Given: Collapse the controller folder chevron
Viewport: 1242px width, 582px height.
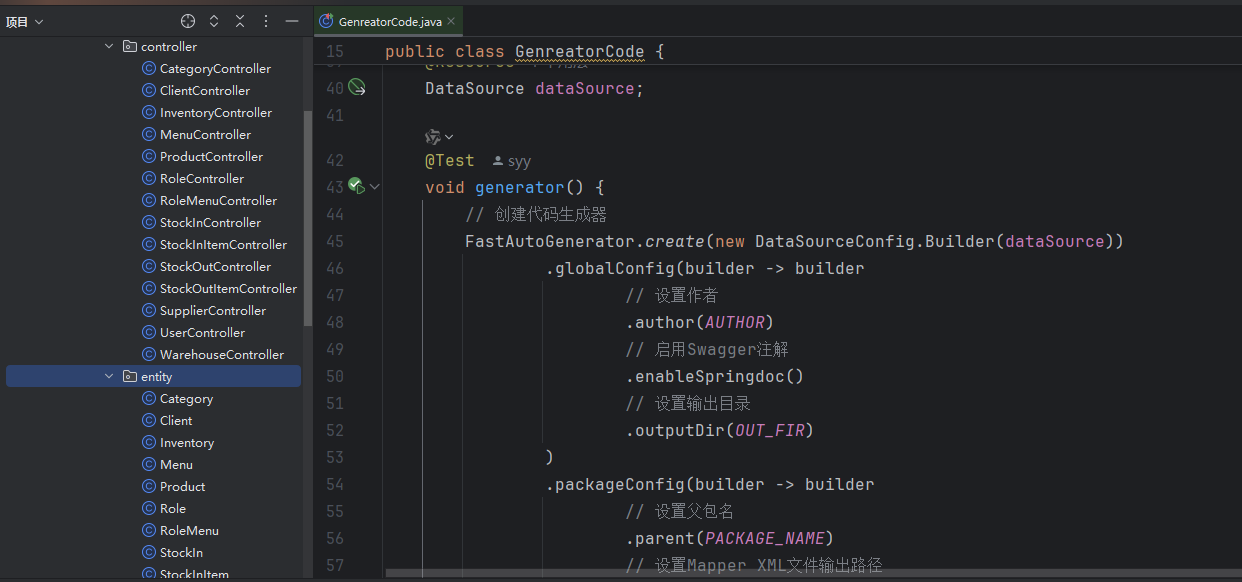Looking at the screenshot, I should pos(110,47).
